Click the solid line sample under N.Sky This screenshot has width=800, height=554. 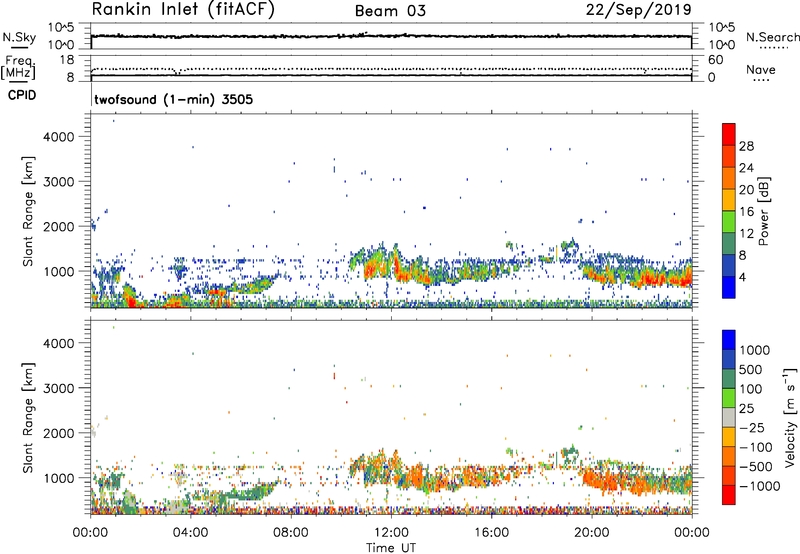19,47
